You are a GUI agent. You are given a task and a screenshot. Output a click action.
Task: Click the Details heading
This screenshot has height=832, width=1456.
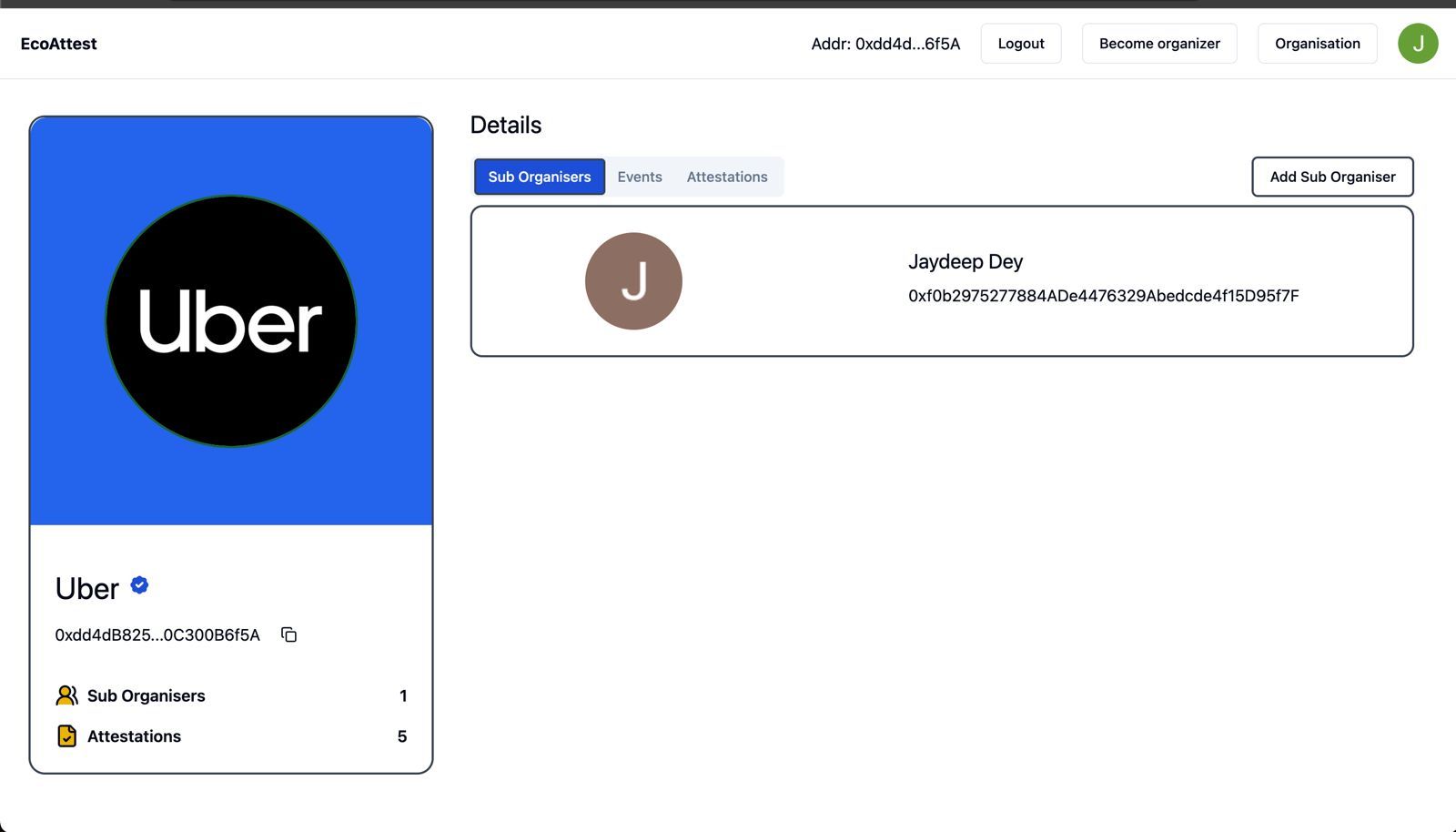pyautogui.click(x=506, y=125)
